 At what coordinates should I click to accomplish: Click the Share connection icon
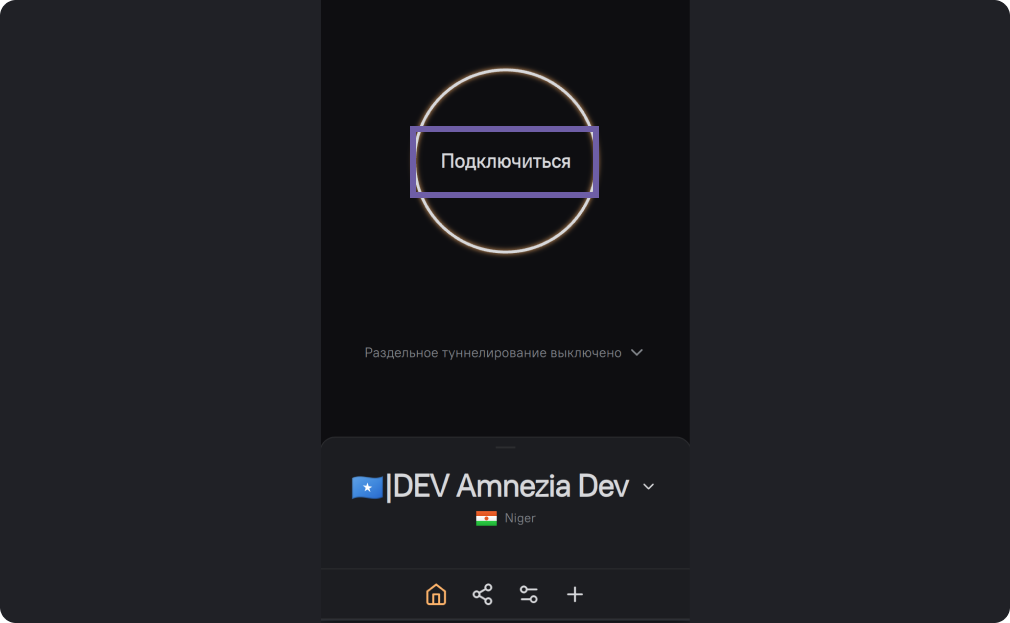[x=482, y=594]
